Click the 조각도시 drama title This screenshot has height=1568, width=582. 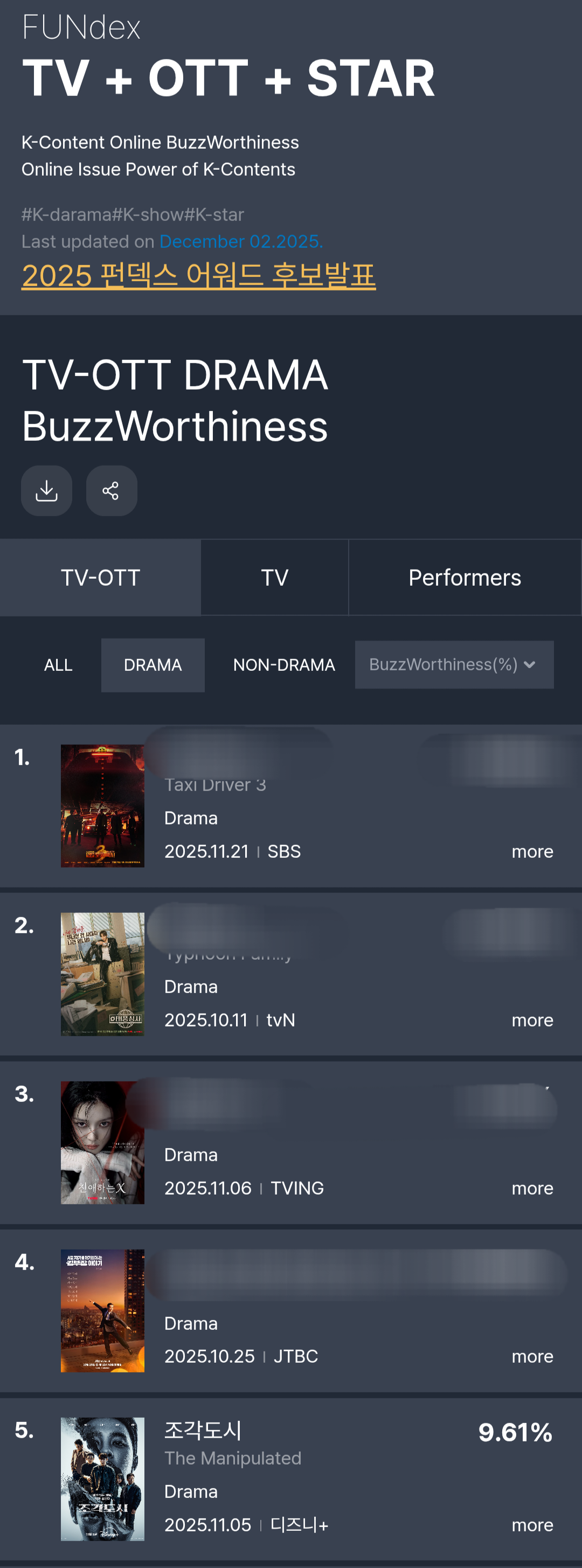pos(203,1430)
